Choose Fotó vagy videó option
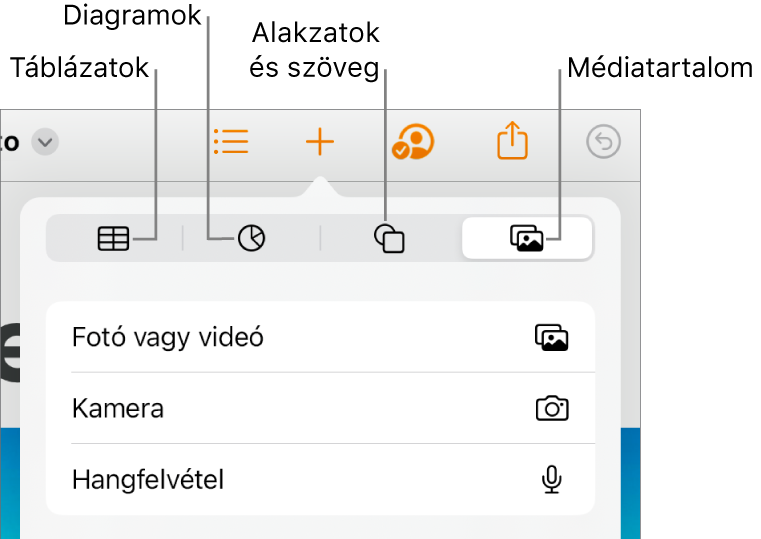Image resolution: width=761 pixels, height=539 pixels. 320,337
